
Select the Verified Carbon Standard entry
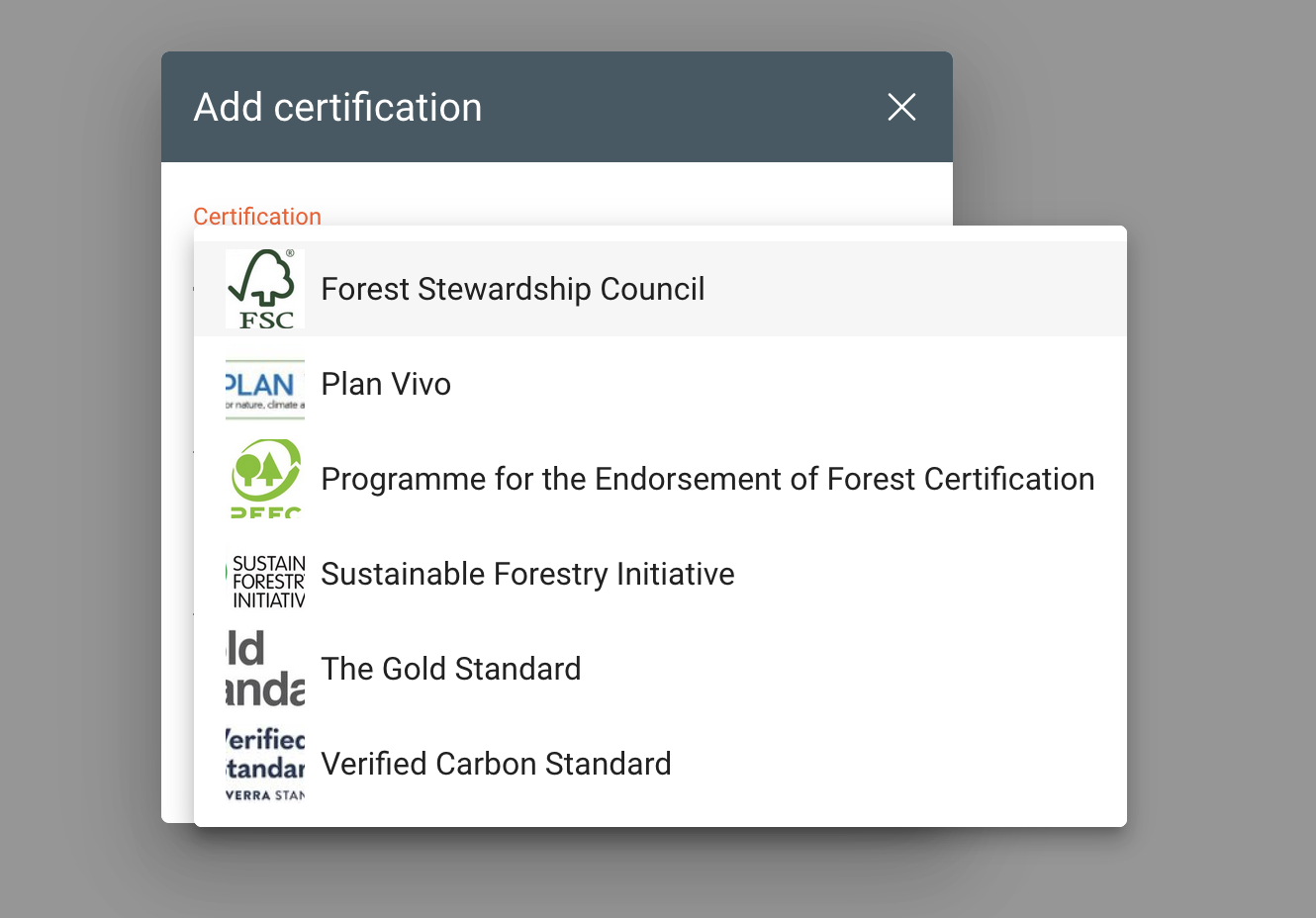point(496,764)
